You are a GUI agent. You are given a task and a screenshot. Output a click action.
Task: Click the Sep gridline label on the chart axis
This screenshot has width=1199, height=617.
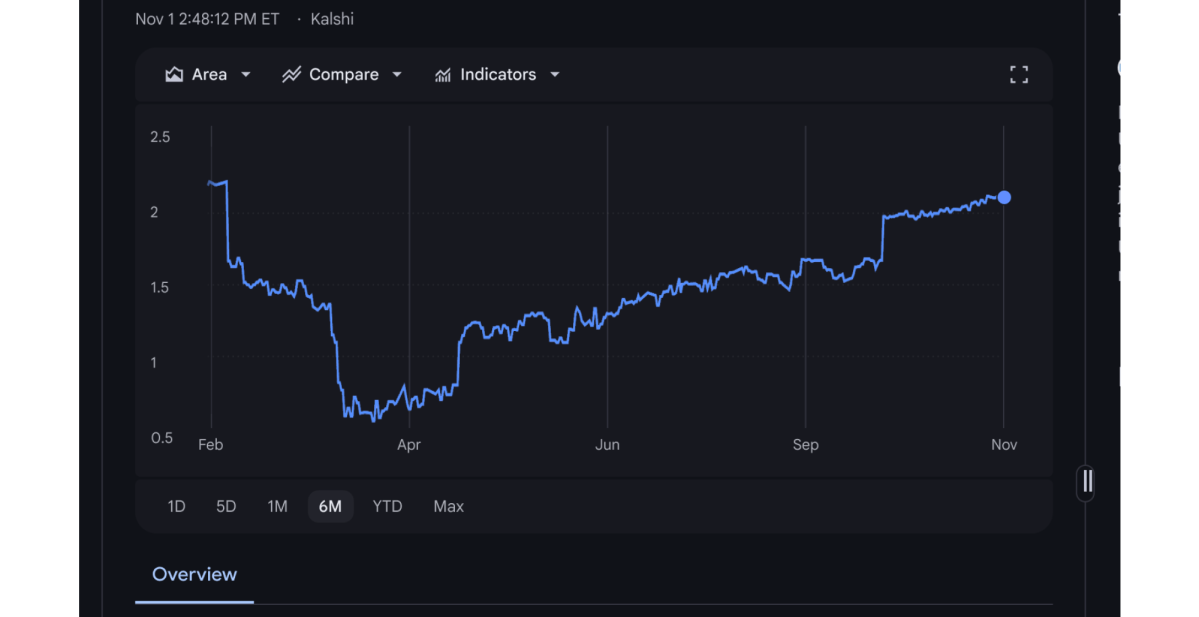[805, 444]
